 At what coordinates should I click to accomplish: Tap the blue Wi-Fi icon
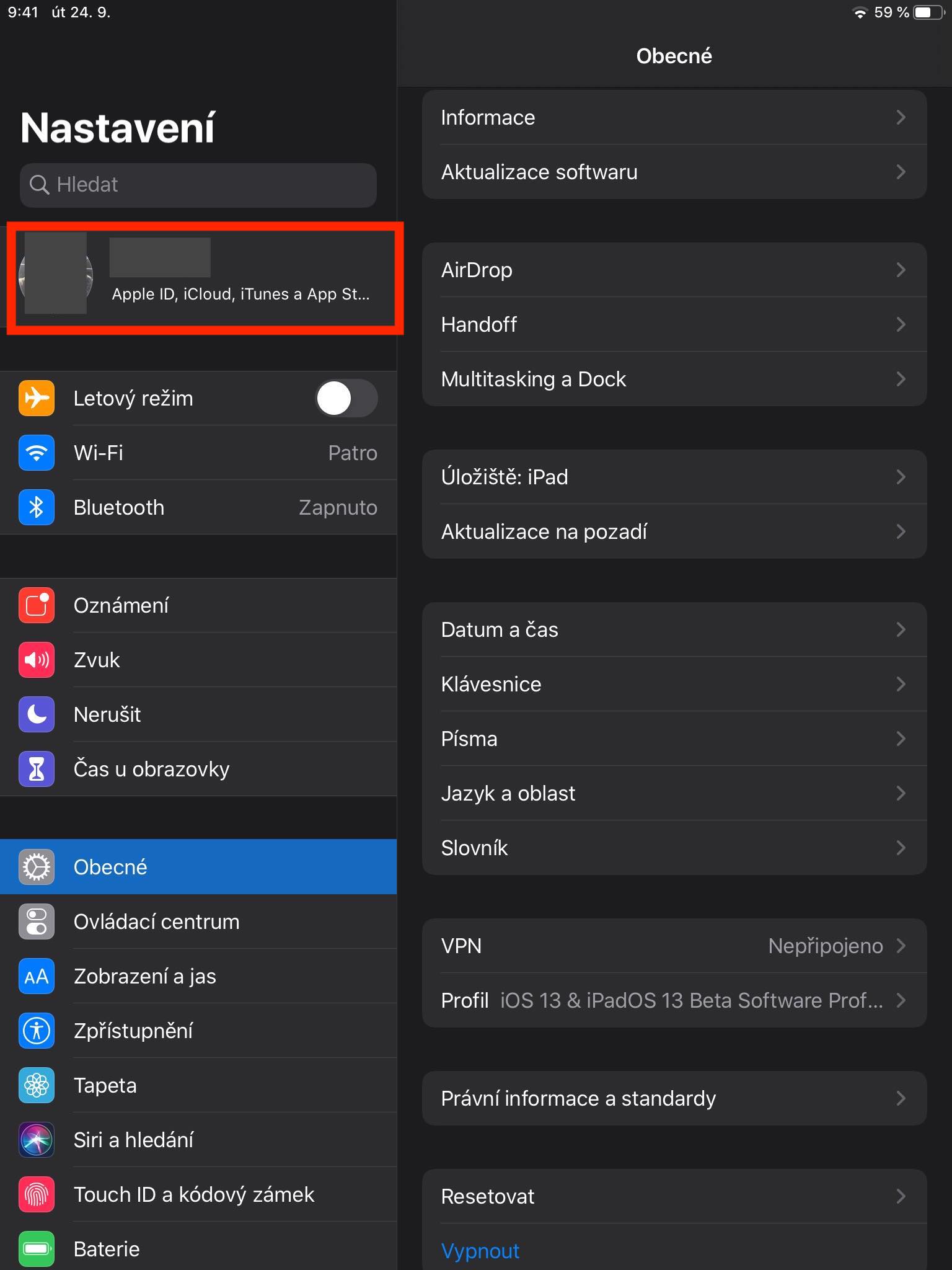pyautogui.click(x=37, y=453)
